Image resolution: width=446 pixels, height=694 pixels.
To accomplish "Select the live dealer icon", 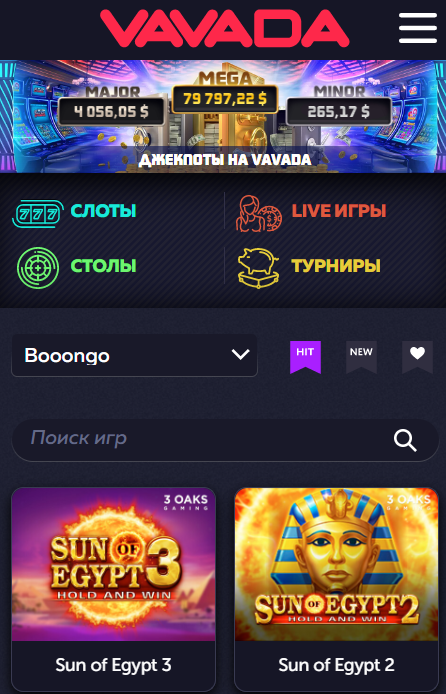I will pos(258,214).
